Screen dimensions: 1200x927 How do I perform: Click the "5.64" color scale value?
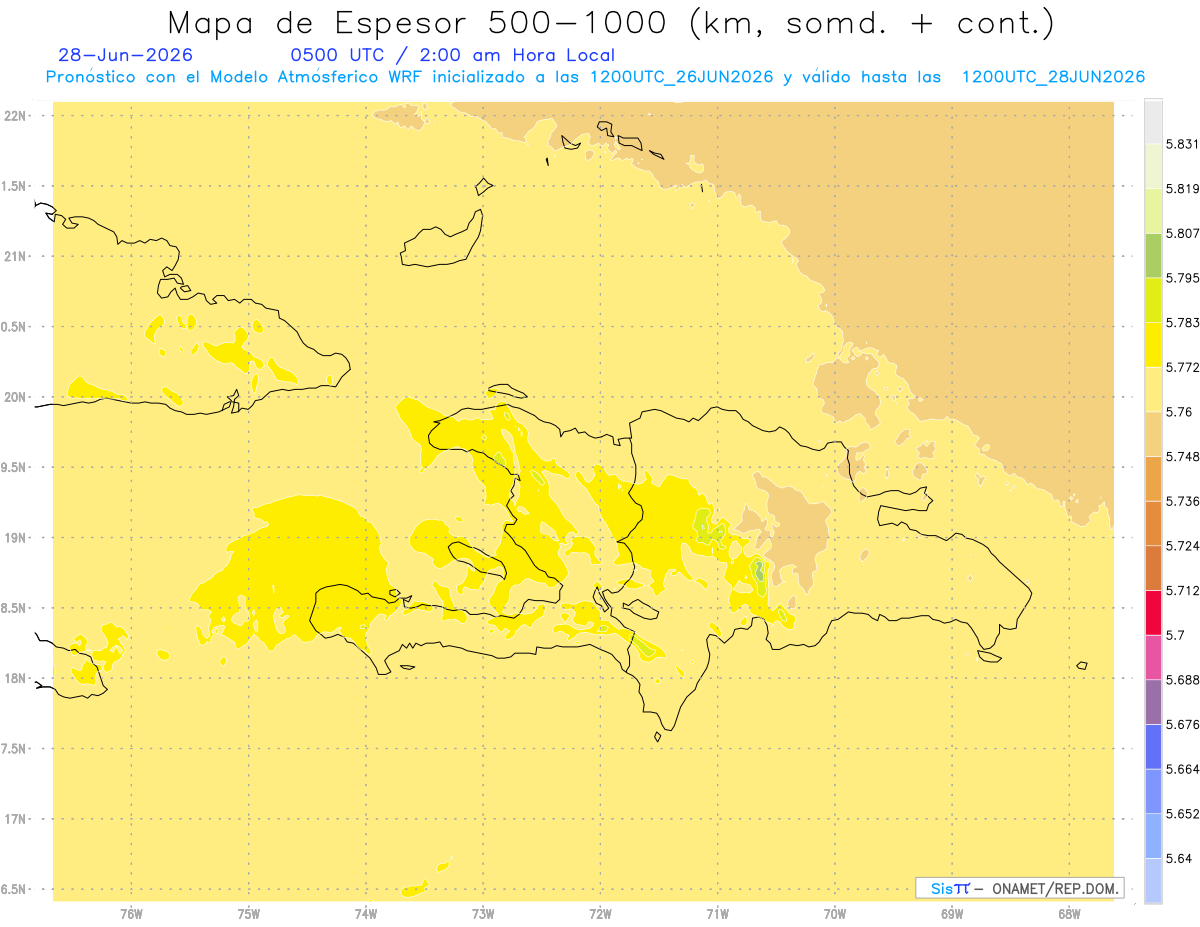pyautogui.click(x=1179, y=859)
